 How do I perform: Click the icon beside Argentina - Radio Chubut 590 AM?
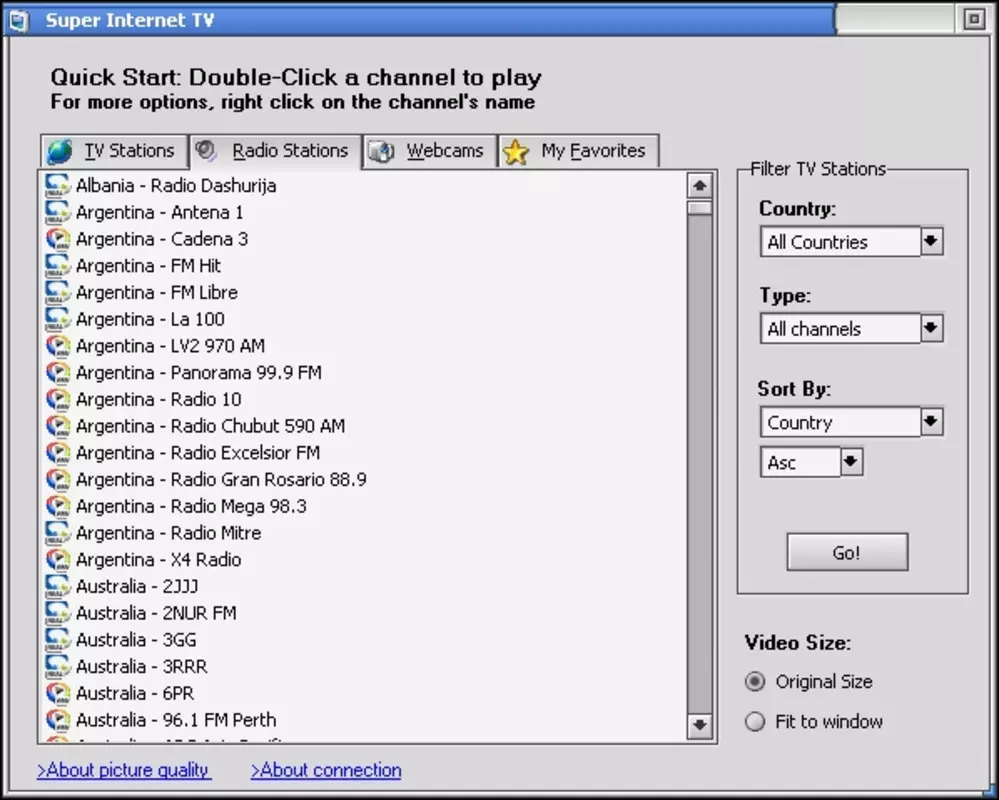(57, 426)
